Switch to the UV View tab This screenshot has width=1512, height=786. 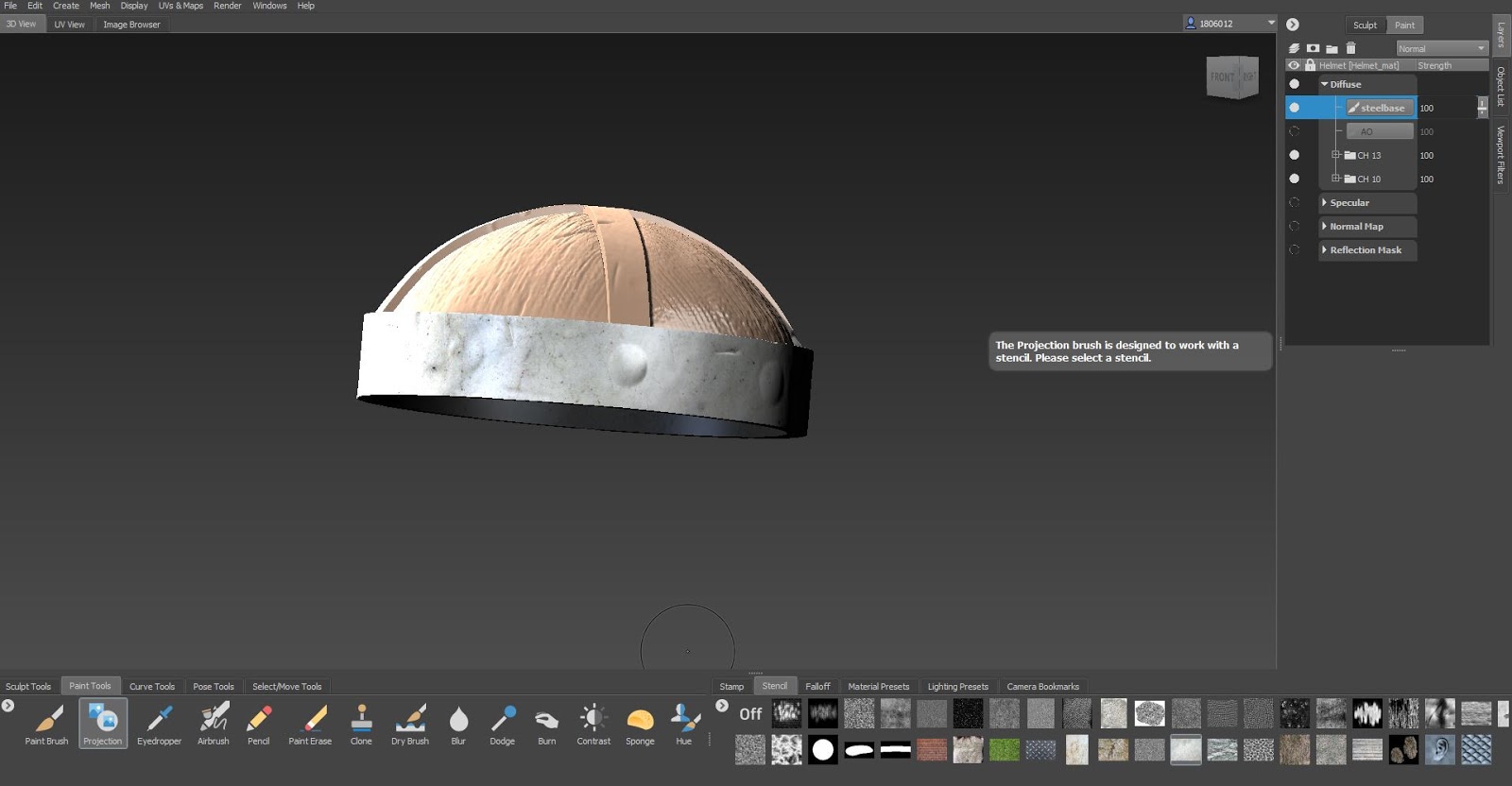[x=69, y=25]
